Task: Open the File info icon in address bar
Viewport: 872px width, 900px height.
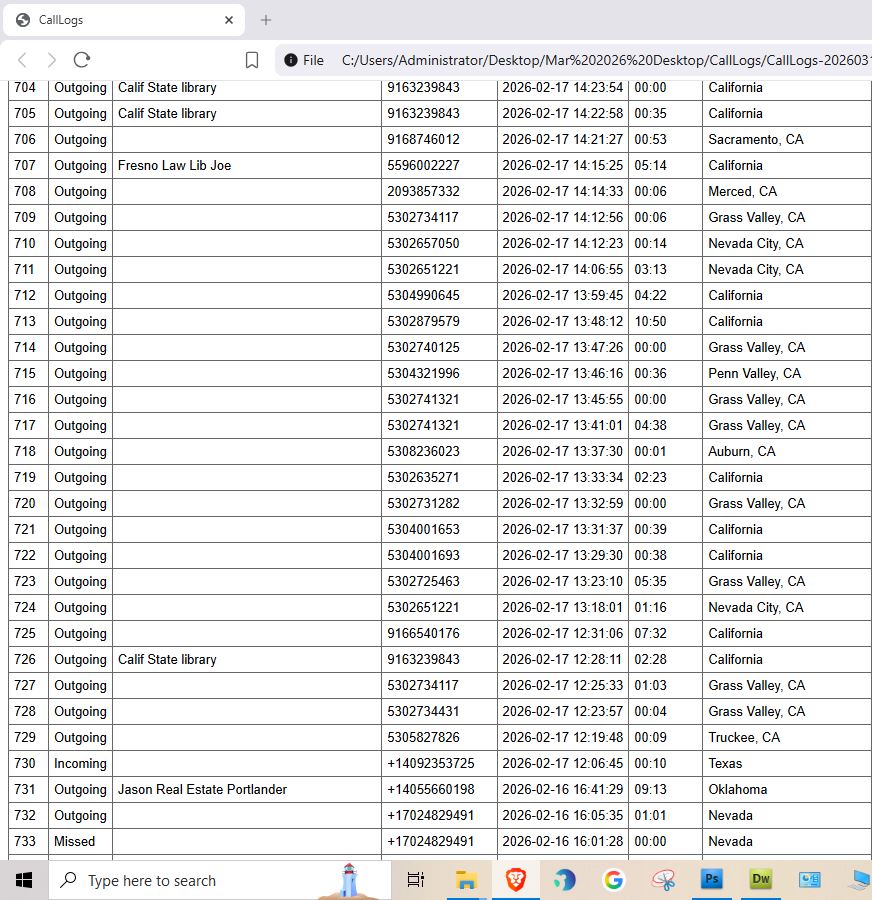Action: [291, 60]
